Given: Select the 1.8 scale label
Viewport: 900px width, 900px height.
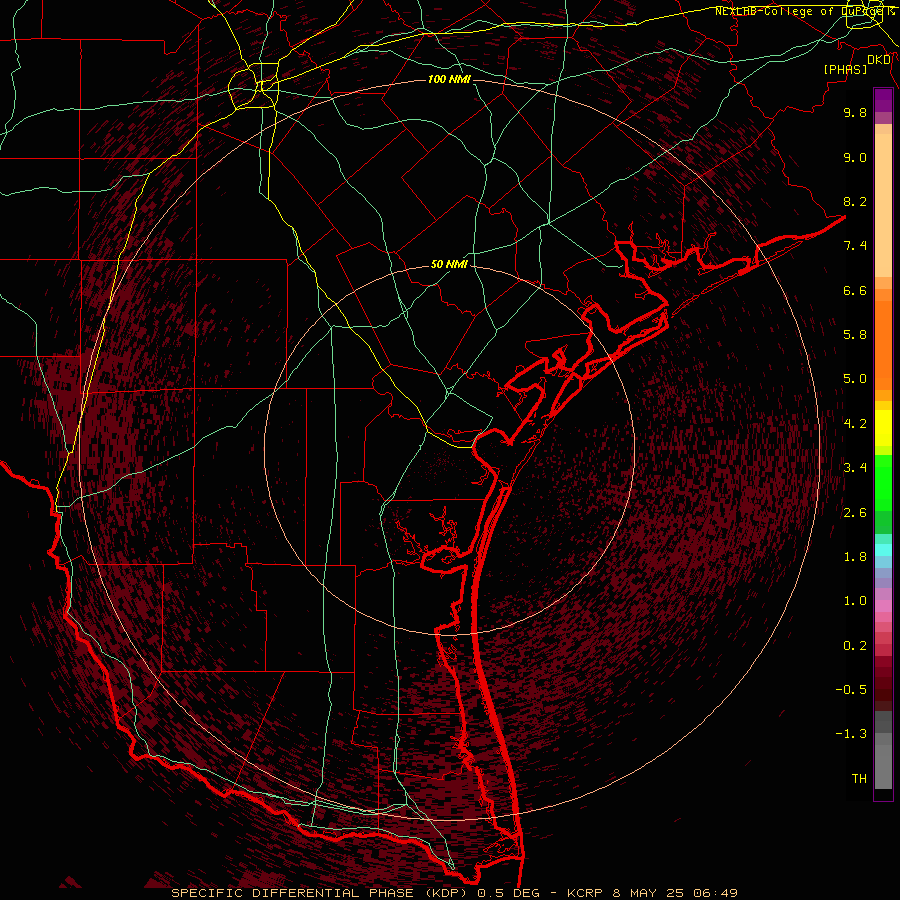Looking at the screenshot, I should point(855,557).
